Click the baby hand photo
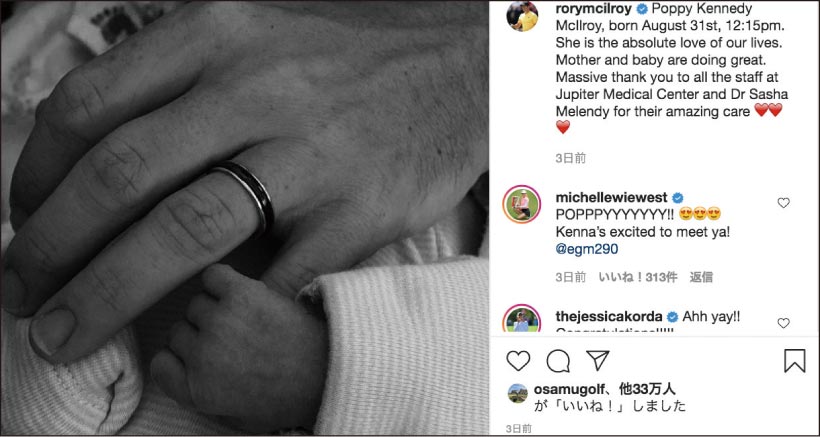This screenshot has width=820, height=437. (x=245, y=218)
